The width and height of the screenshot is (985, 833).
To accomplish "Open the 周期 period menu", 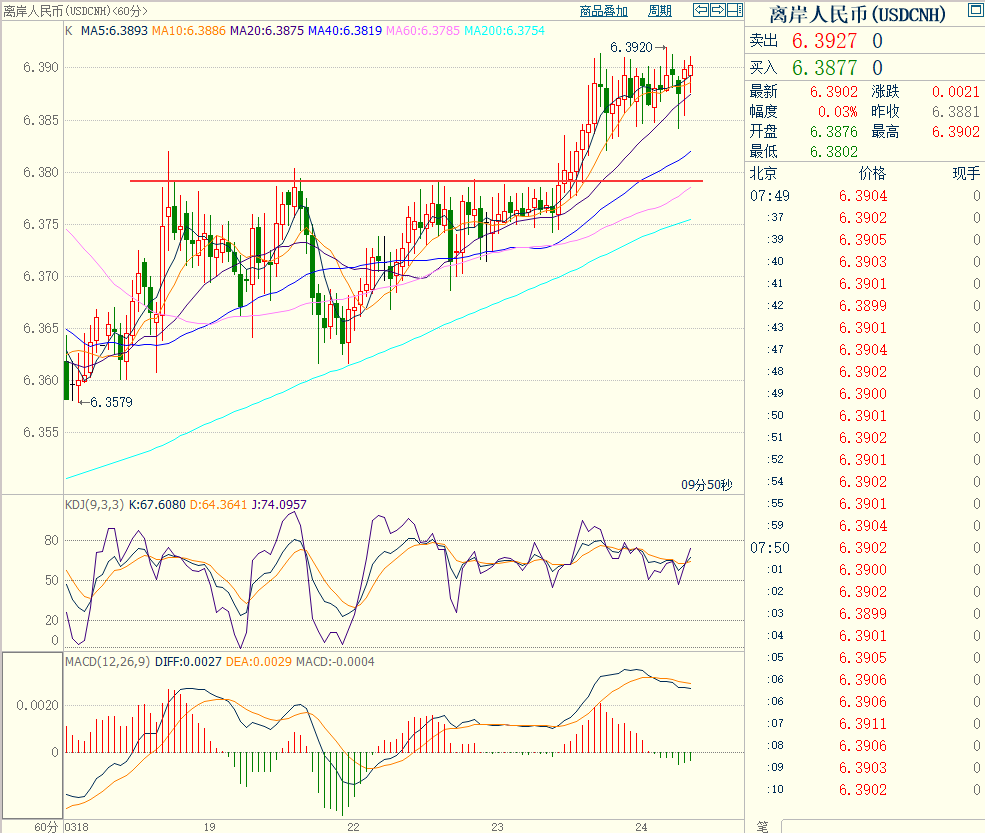I will click(x=659, y=11).
